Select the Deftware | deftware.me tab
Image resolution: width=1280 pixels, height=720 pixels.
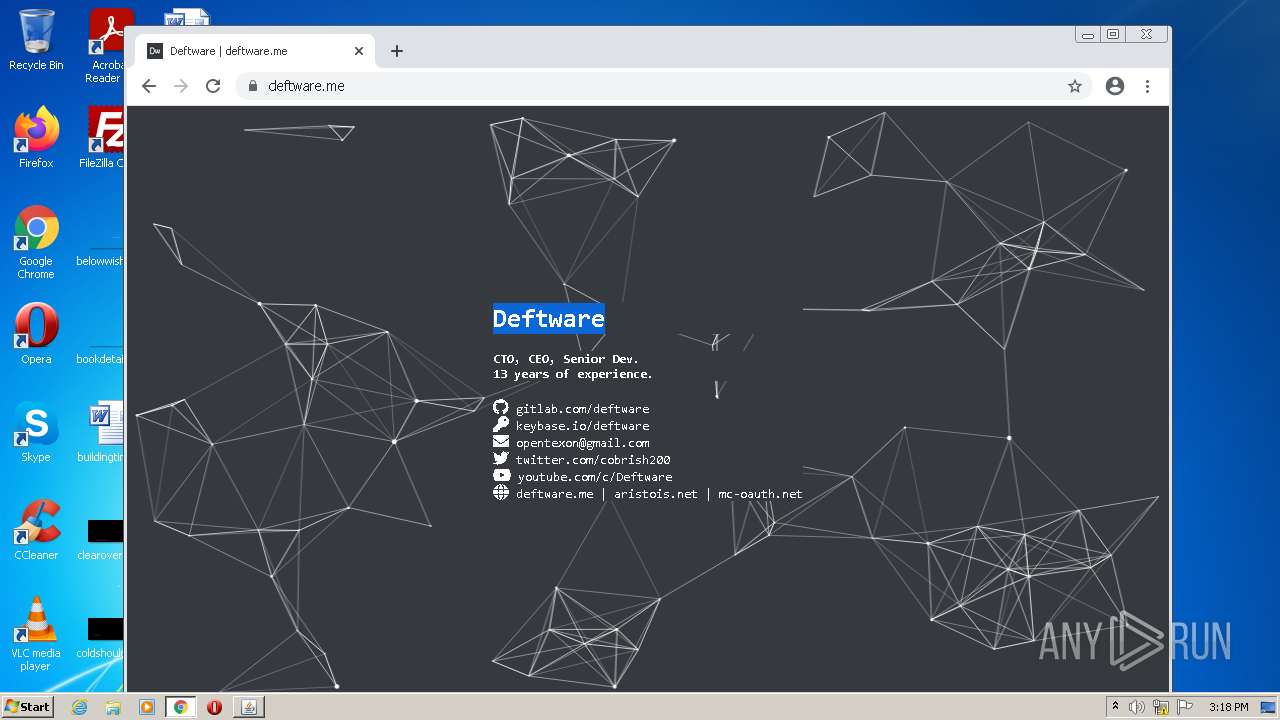[x=256, y=51]
